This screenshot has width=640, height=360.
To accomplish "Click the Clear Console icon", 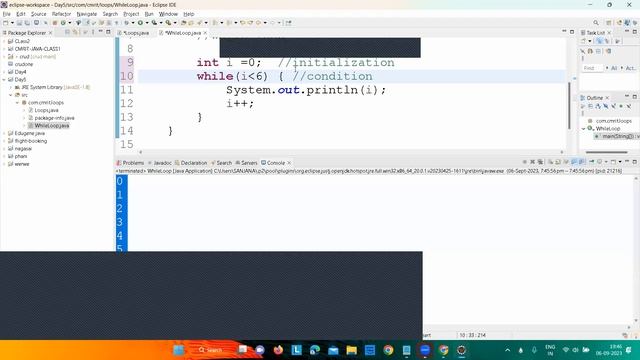I will tap(550, 162).
